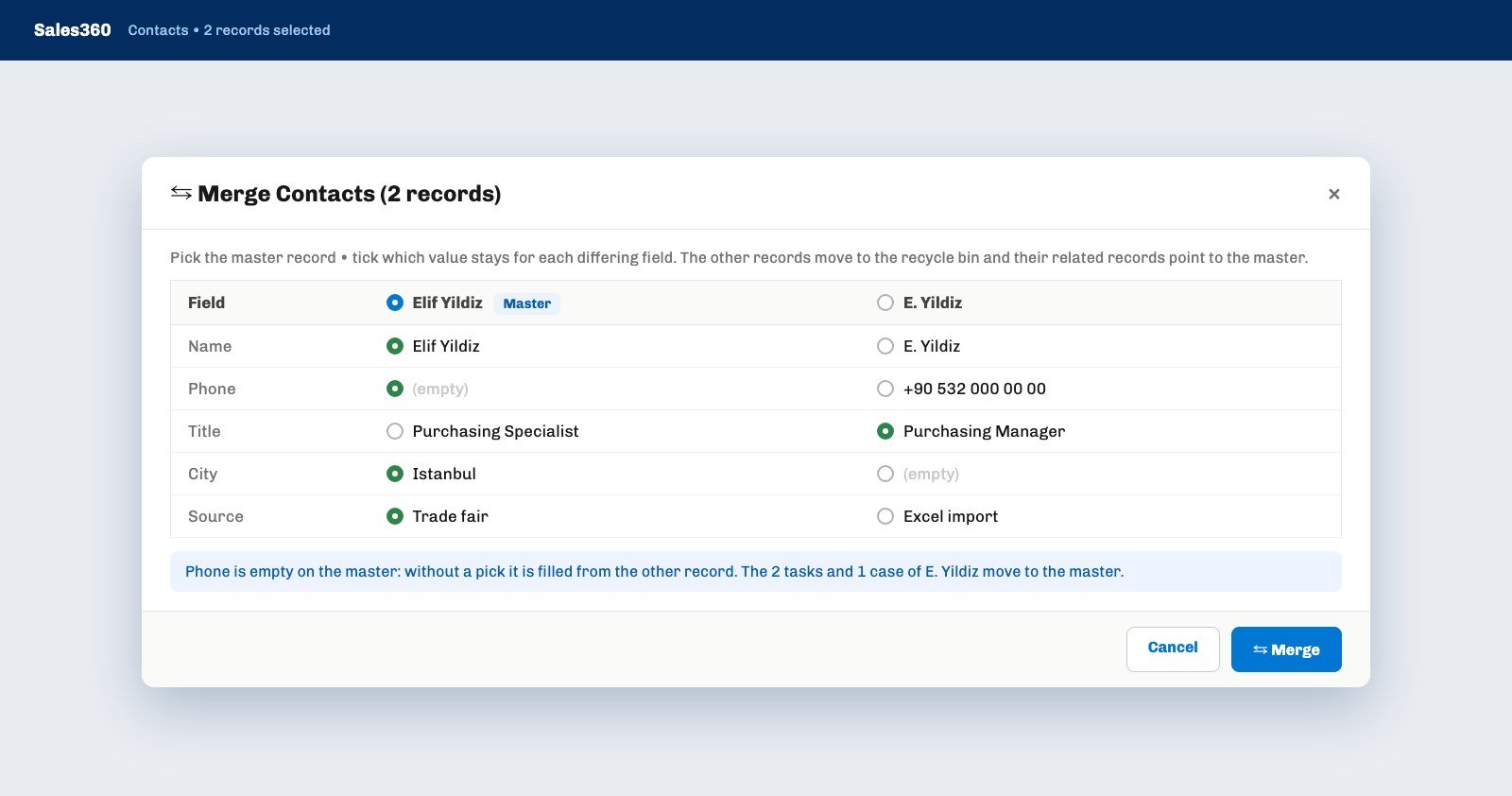
Task: Keep city Istanbul
Action: click(x=395, y=474)
